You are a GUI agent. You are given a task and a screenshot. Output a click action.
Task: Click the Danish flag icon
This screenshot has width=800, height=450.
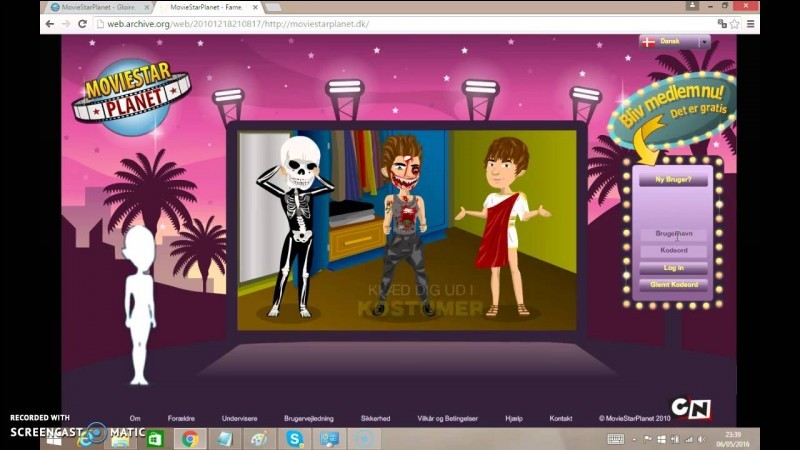pos(648,42)
